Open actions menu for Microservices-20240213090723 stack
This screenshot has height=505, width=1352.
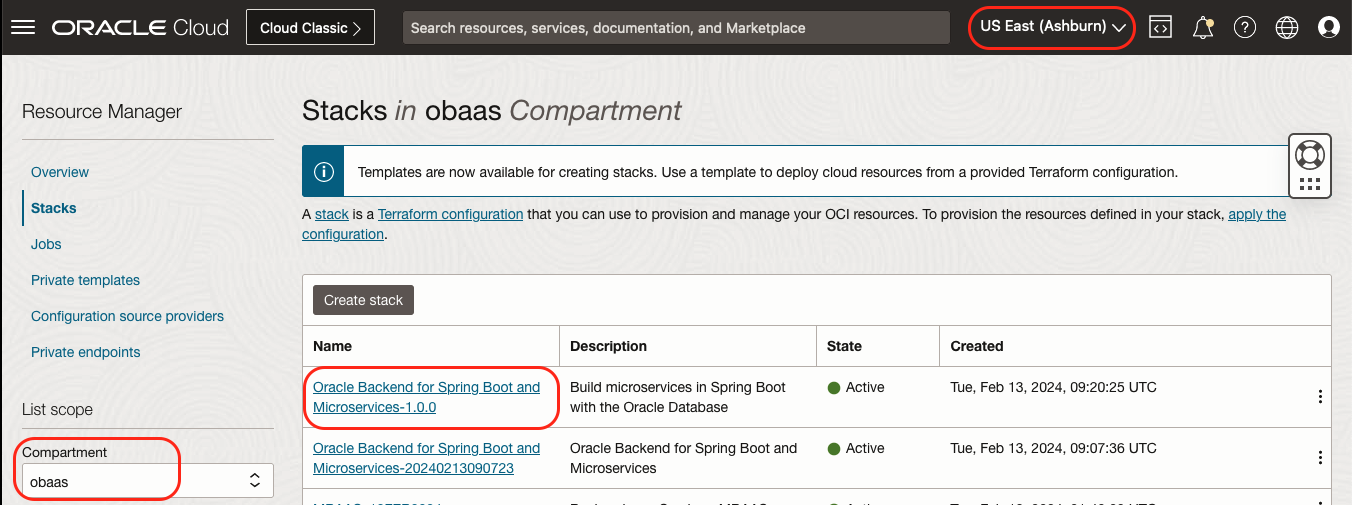coord(1320,458)
